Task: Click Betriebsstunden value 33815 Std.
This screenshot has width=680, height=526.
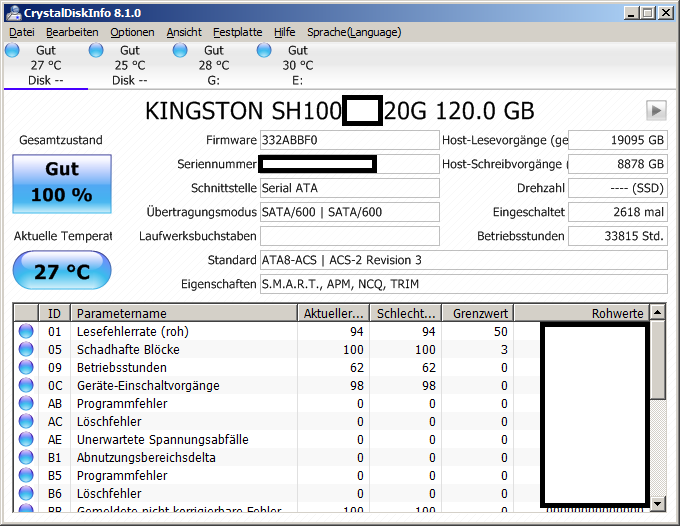Action: 618,236
